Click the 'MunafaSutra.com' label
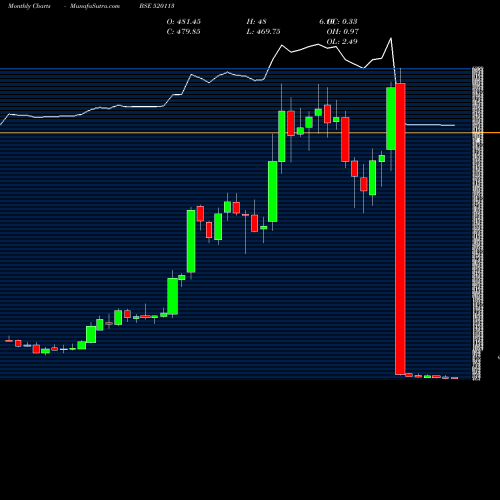The width and height of the screenshot is (500, 500). tap(95, 6)
